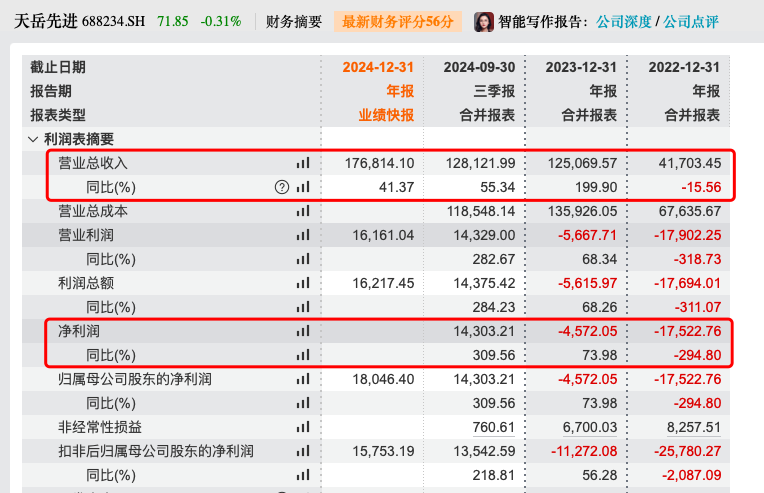Show trend chart for 营业利润 row

(303, 235)
